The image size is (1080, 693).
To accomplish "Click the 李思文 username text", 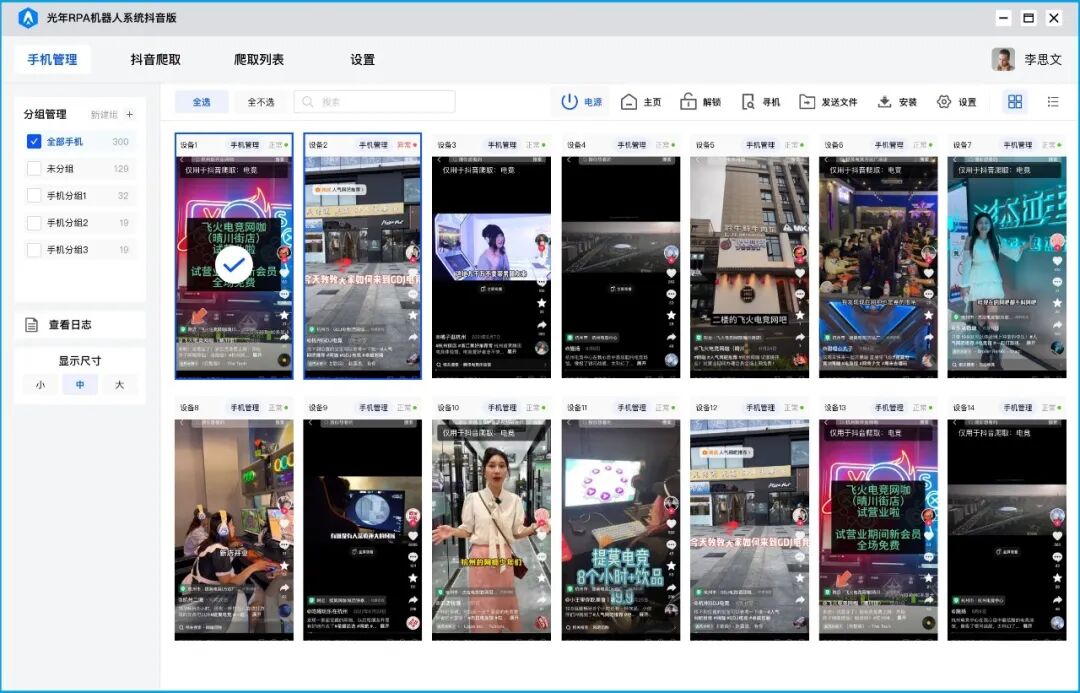I will pos(1043,59).
